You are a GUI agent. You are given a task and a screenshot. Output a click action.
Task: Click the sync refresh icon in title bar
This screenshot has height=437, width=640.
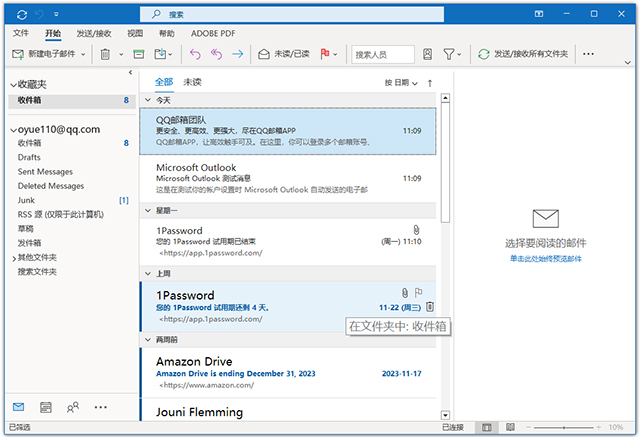click(22, 15)
